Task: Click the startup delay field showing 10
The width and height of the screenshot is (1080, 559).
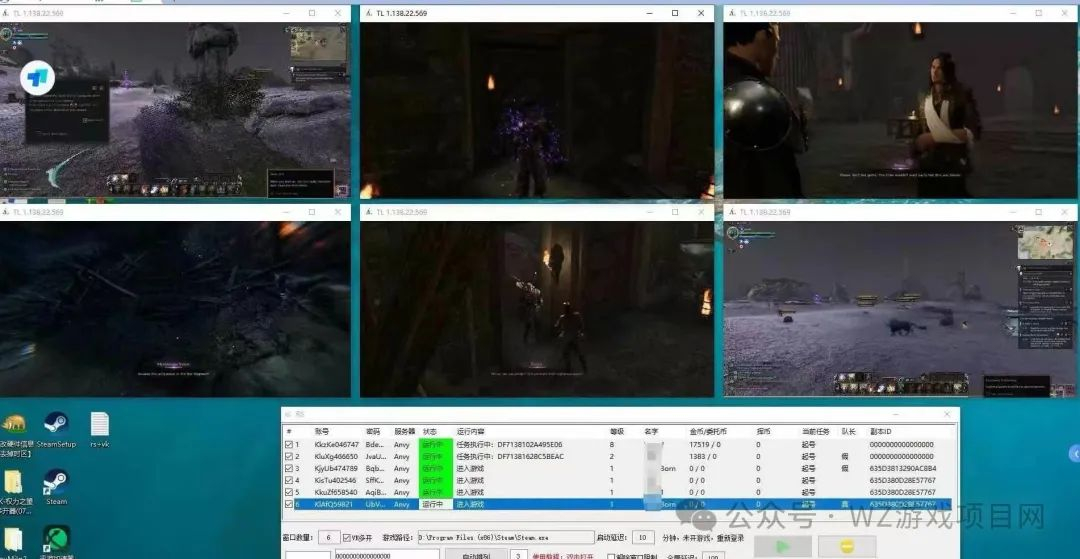Action: pos(644,537)
